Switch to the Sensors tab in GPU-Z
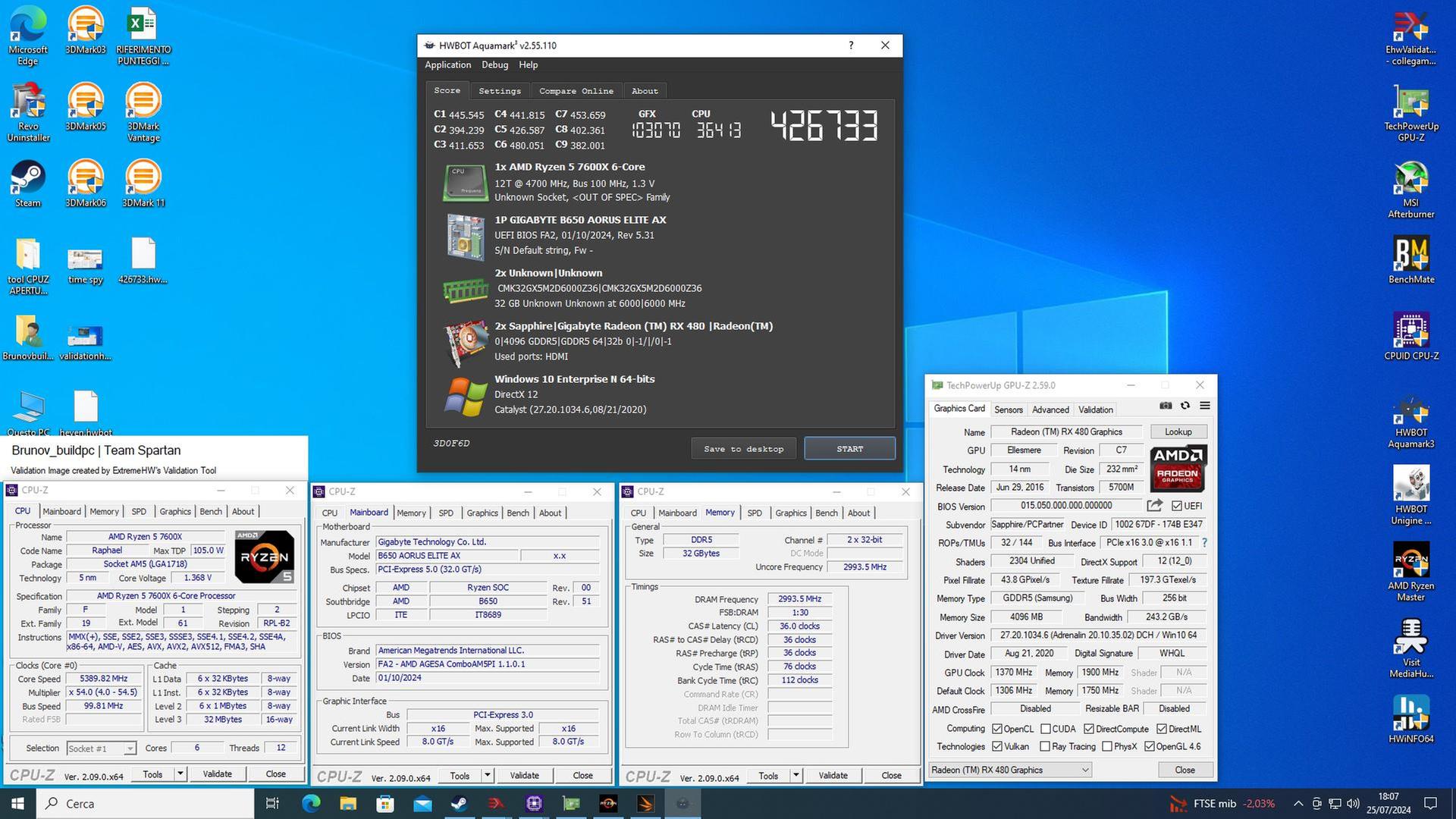 coord(1009,409)
